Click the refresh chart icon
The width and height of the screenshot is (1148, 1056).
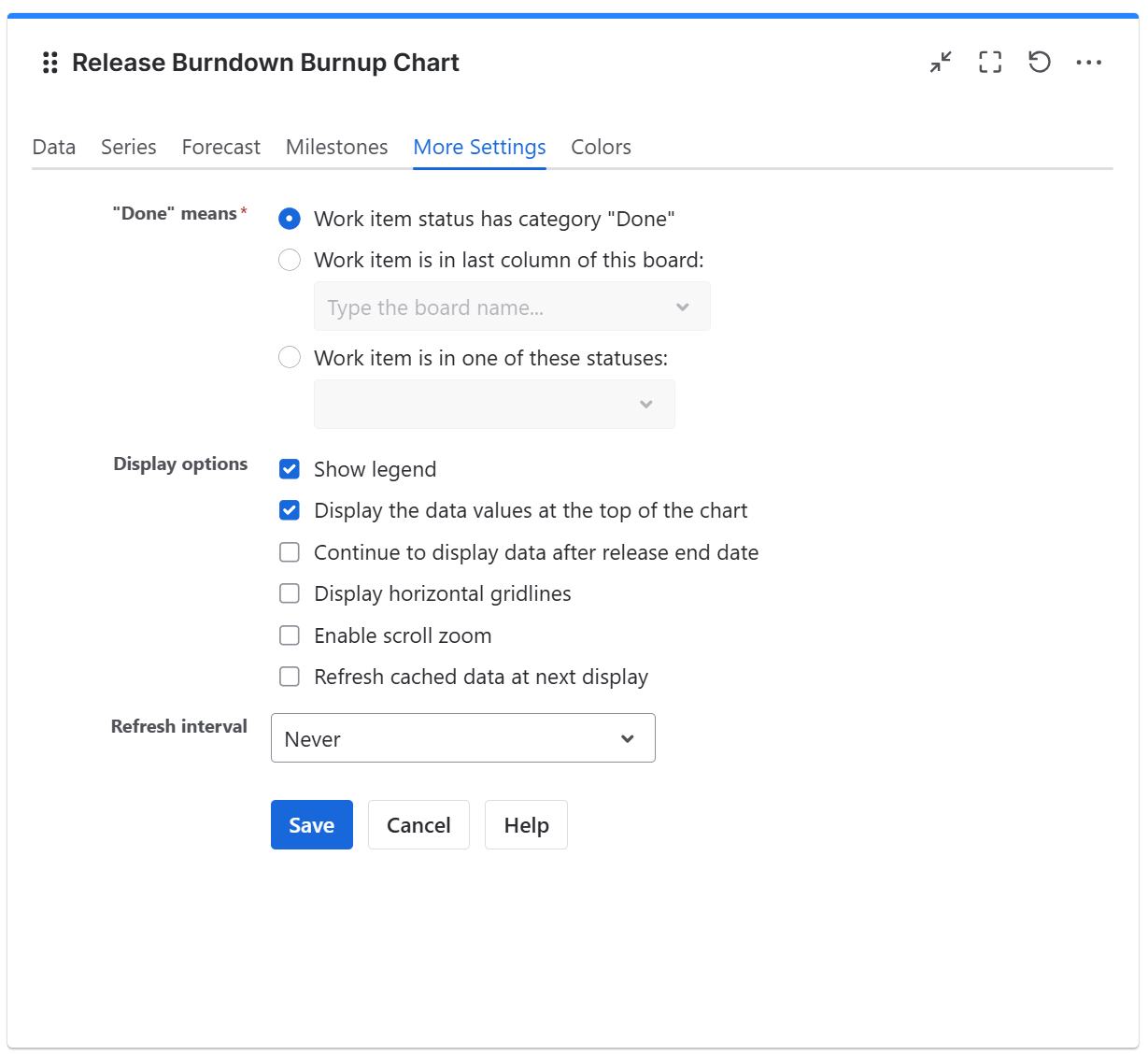1039,63
